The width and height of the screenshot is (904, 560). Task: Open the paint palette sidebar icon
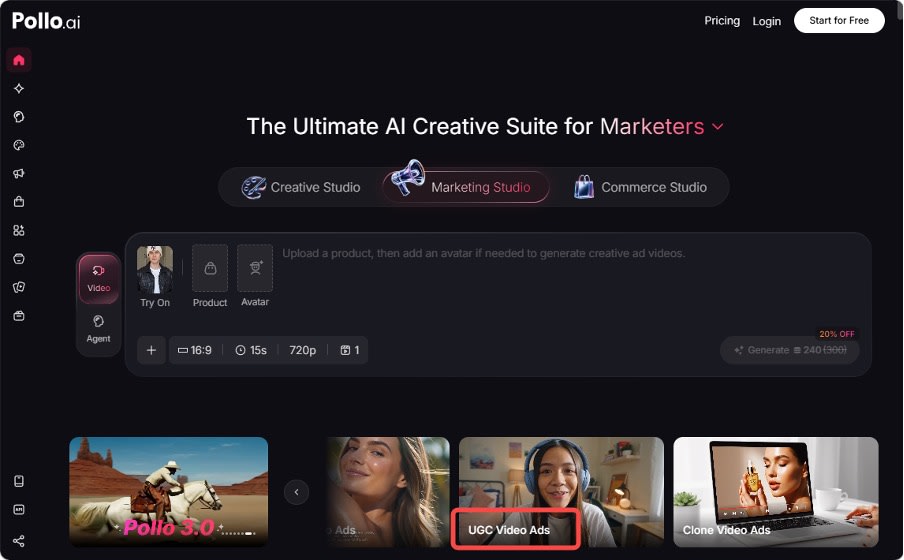pos(19,145)
